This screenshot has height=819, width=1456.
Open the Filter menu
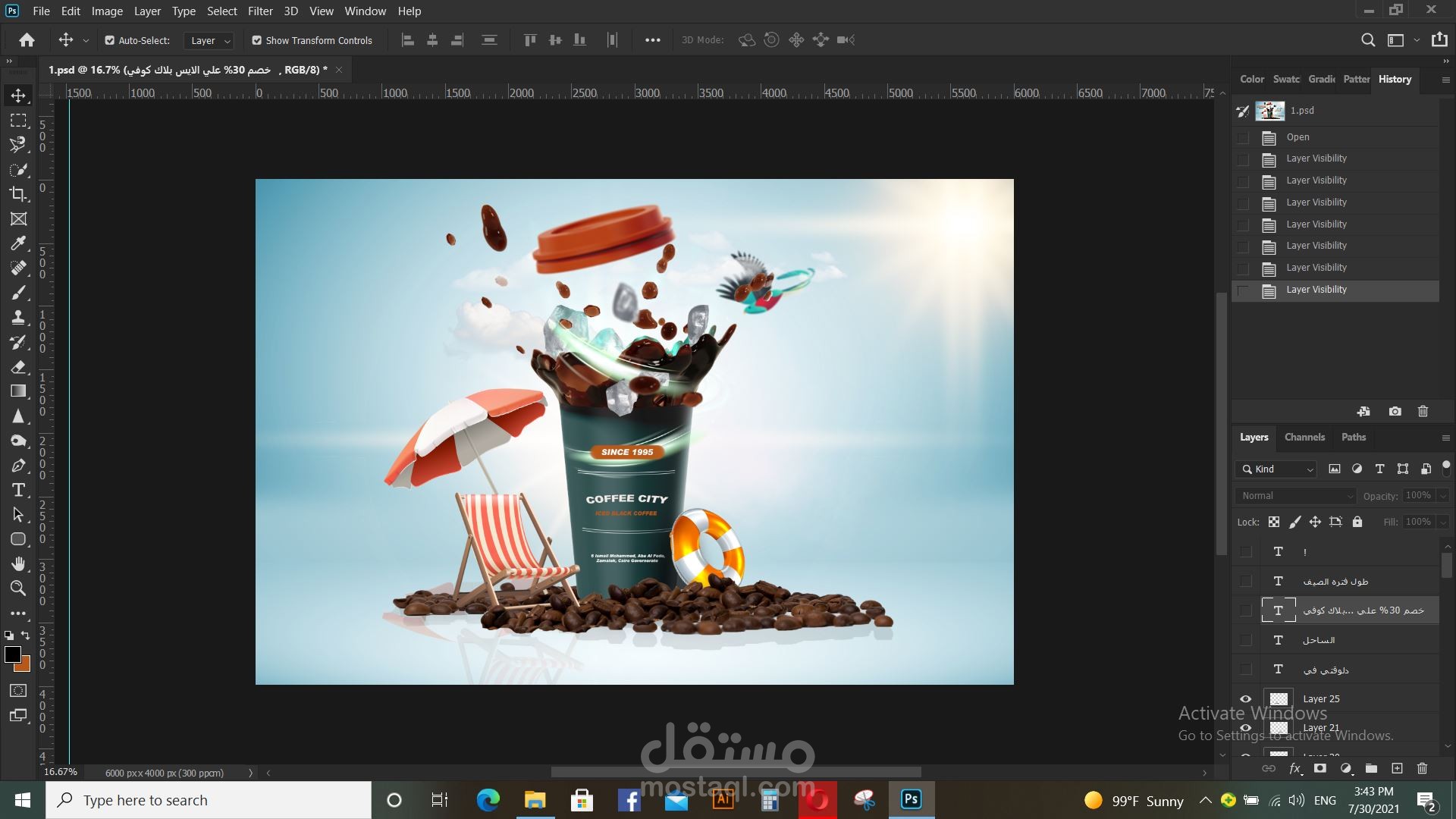tap(260, 11)
